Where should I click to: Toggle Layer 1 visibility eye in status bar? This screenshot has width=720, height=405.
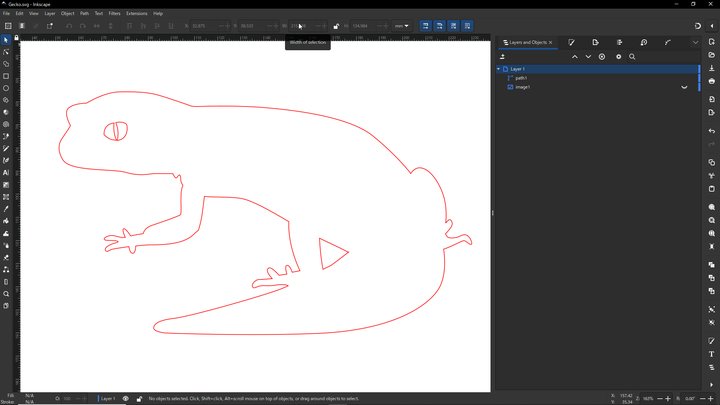pyautogui.click(x=125, y=399)
